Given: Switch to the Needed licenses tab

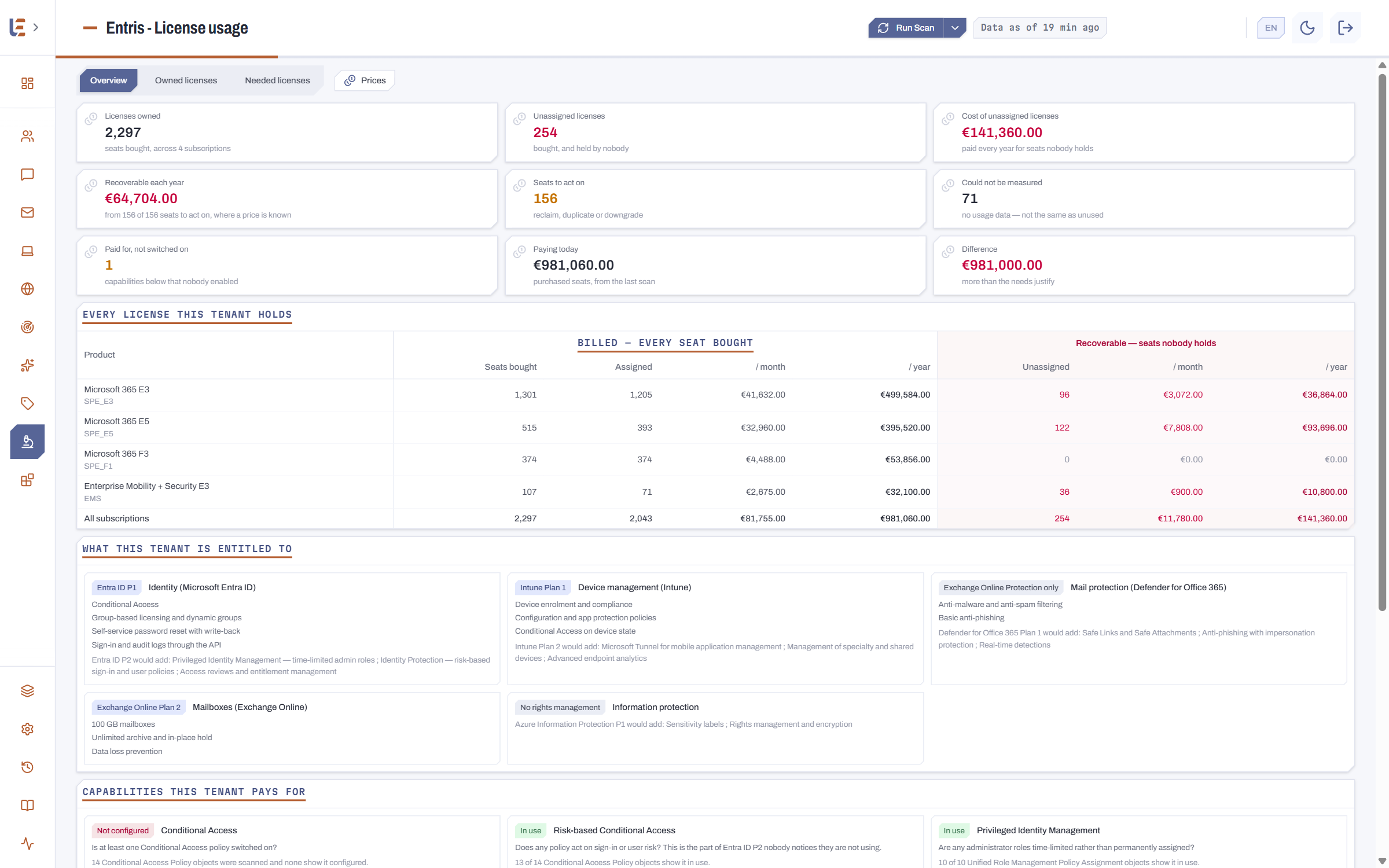Looking at the screenshot, I should pyautogui.click(x=277, y=80).
